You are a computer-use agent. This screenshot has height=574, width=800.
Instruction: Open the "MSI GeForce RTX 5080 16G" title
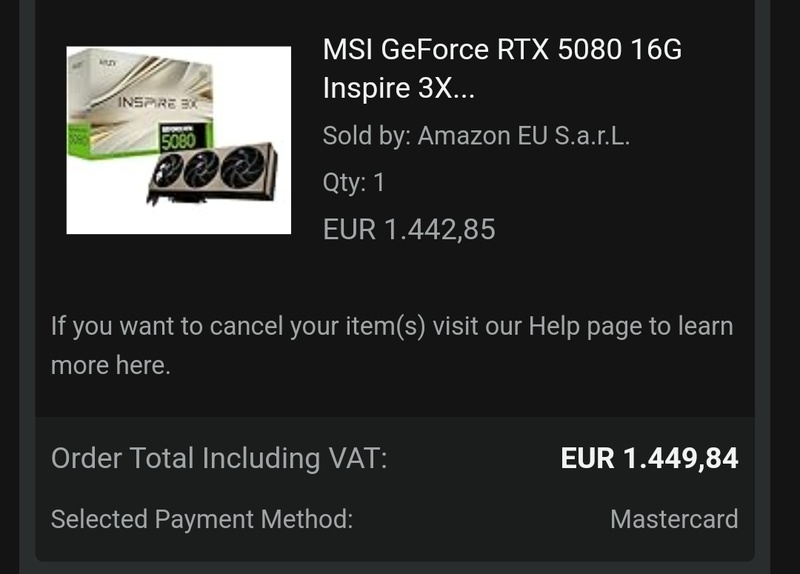pos(502,49)
